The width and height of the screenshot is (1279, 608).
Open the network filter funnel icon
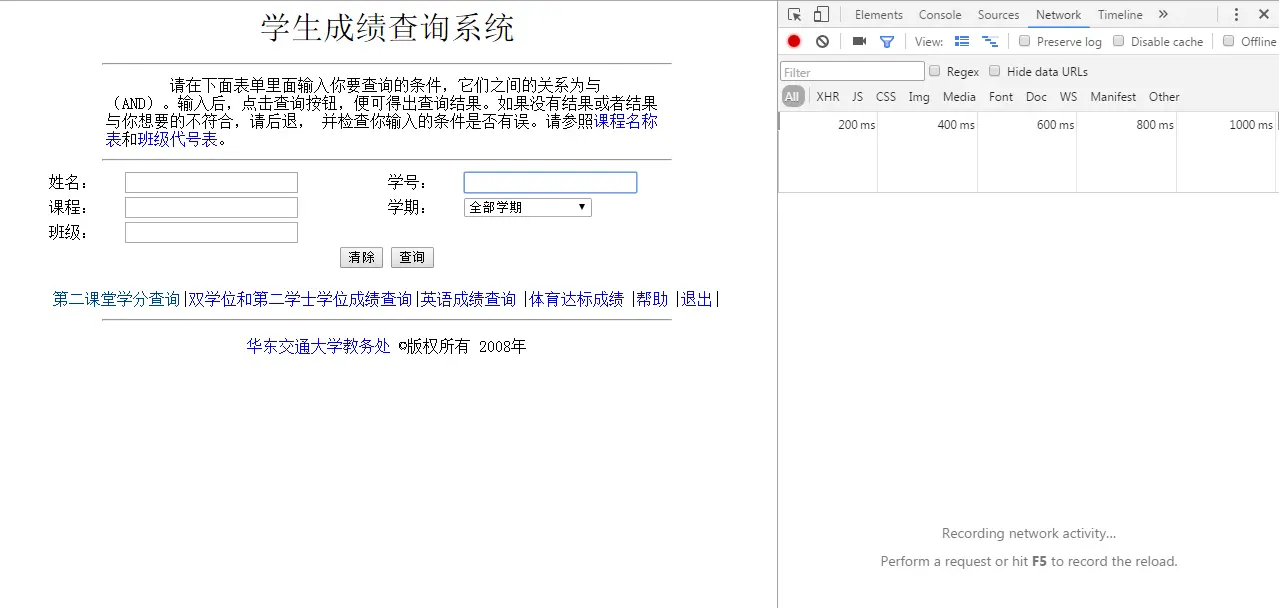tap(886, 41)
